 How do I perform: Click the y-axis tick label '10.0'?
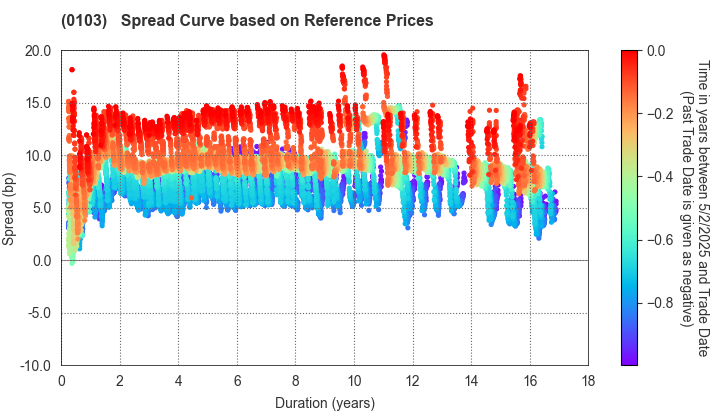pos(38,156)
